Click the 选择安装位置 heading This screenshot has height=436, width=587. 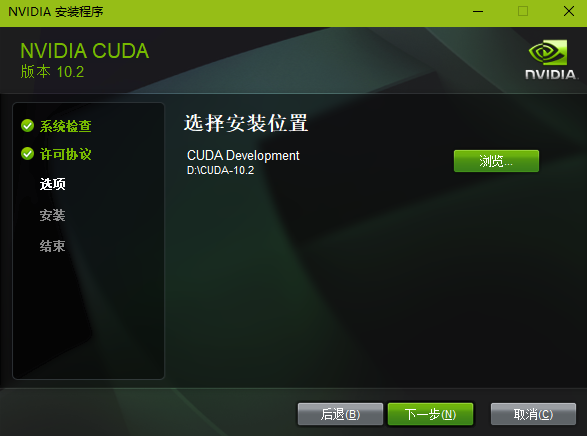(x=246, y=123)
